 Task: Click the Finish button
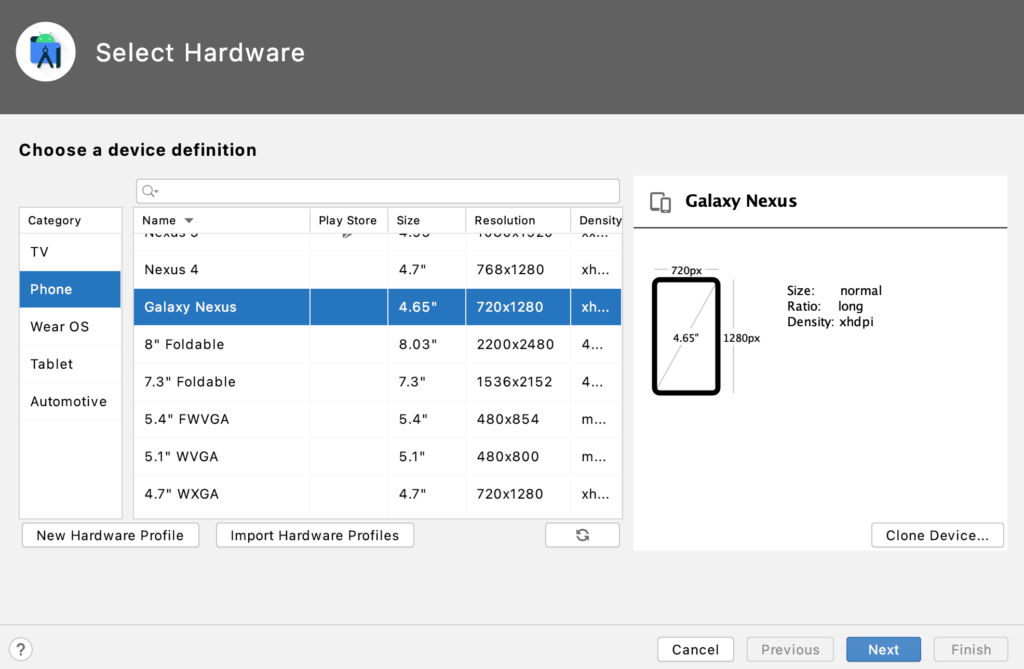pyautogui.click(x=971, y=649)
